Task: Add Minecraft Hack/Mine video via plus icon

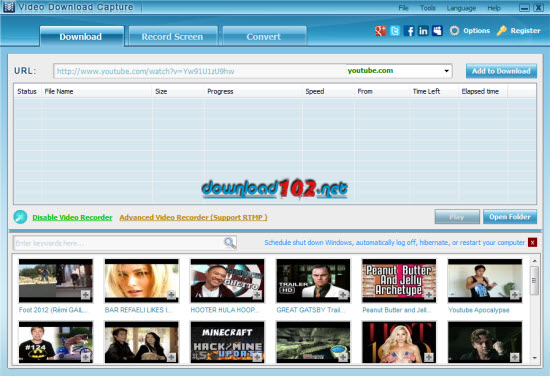Action: pyautogui.click(x=257, y=357)
